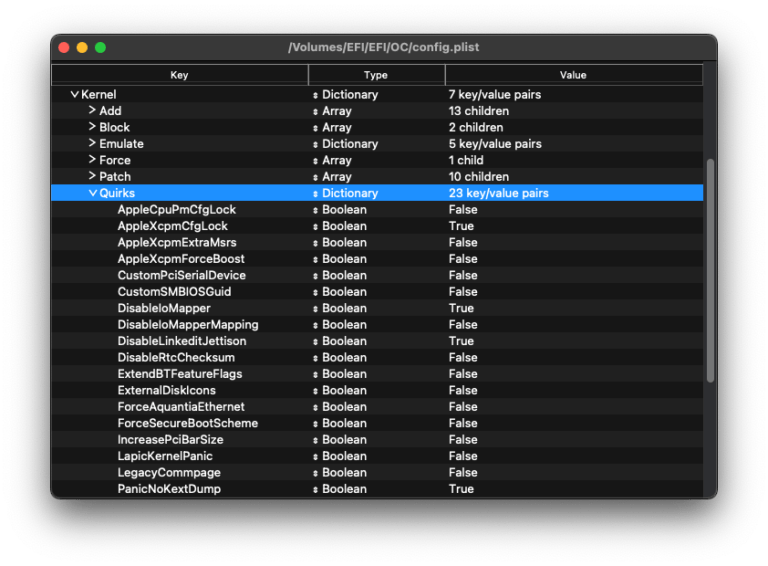768x566 pixels.
Task: Select the AppleXcpmCfgLock True value
Action: coord(461,227)
